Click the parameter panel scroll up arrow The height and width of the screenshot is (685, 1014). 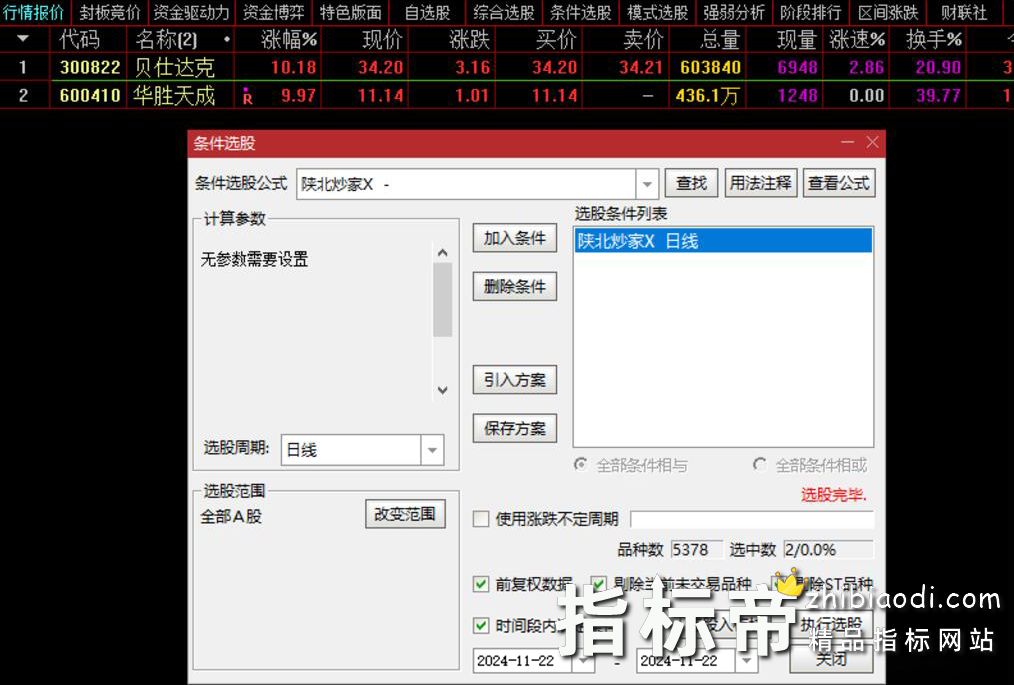pos(442,253)
